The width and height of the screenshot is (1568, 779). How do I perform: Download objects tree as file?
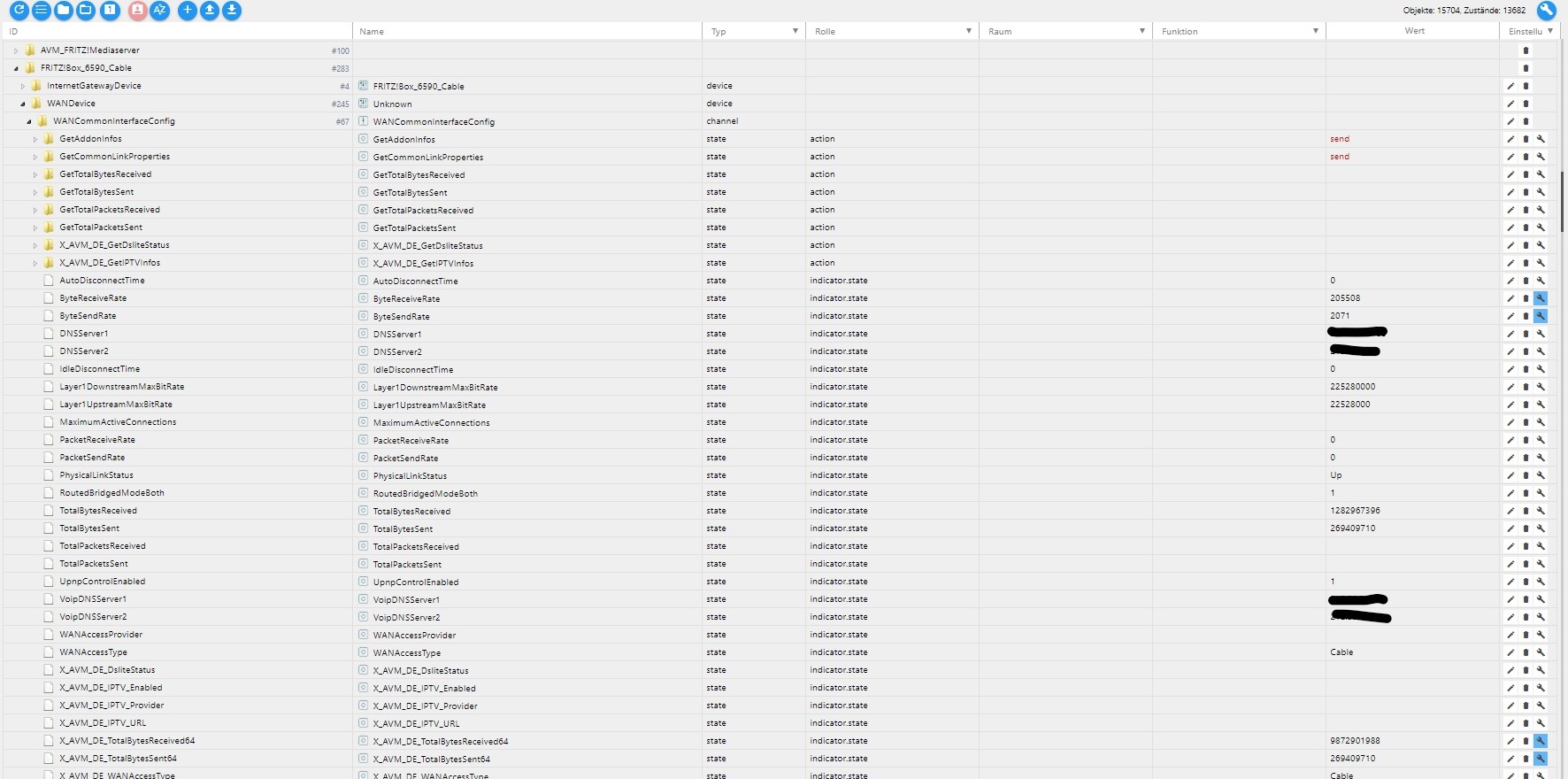point(232,11)
